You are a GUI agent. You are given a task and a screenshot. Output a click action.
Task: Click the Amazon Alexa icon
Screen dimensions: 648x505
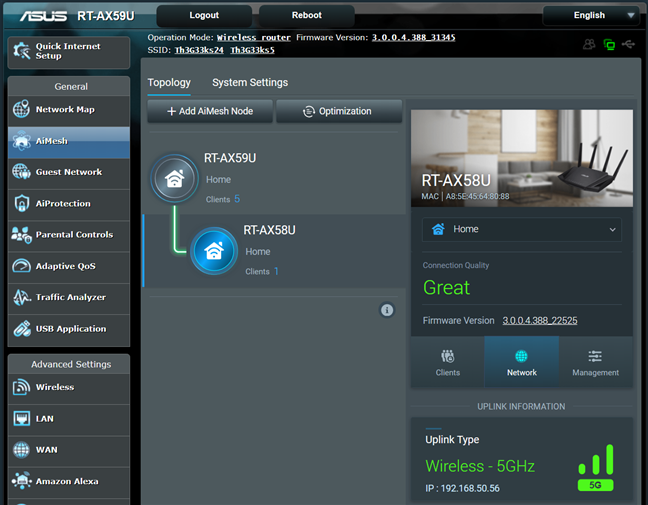pyautogui.click(x=21, y=481)
